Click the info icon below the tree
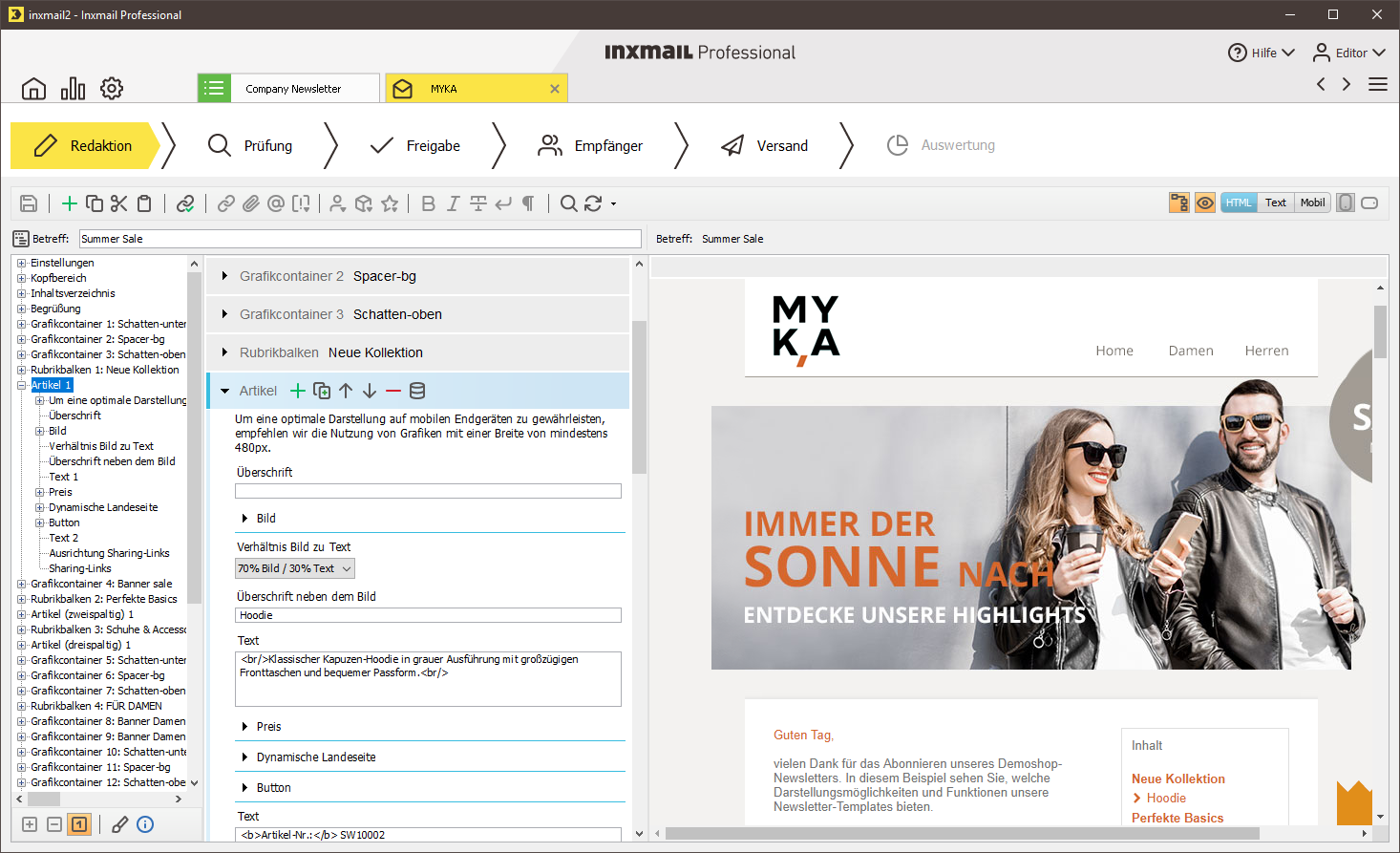The image size is (1400, 853). click(x=145, y=824)
